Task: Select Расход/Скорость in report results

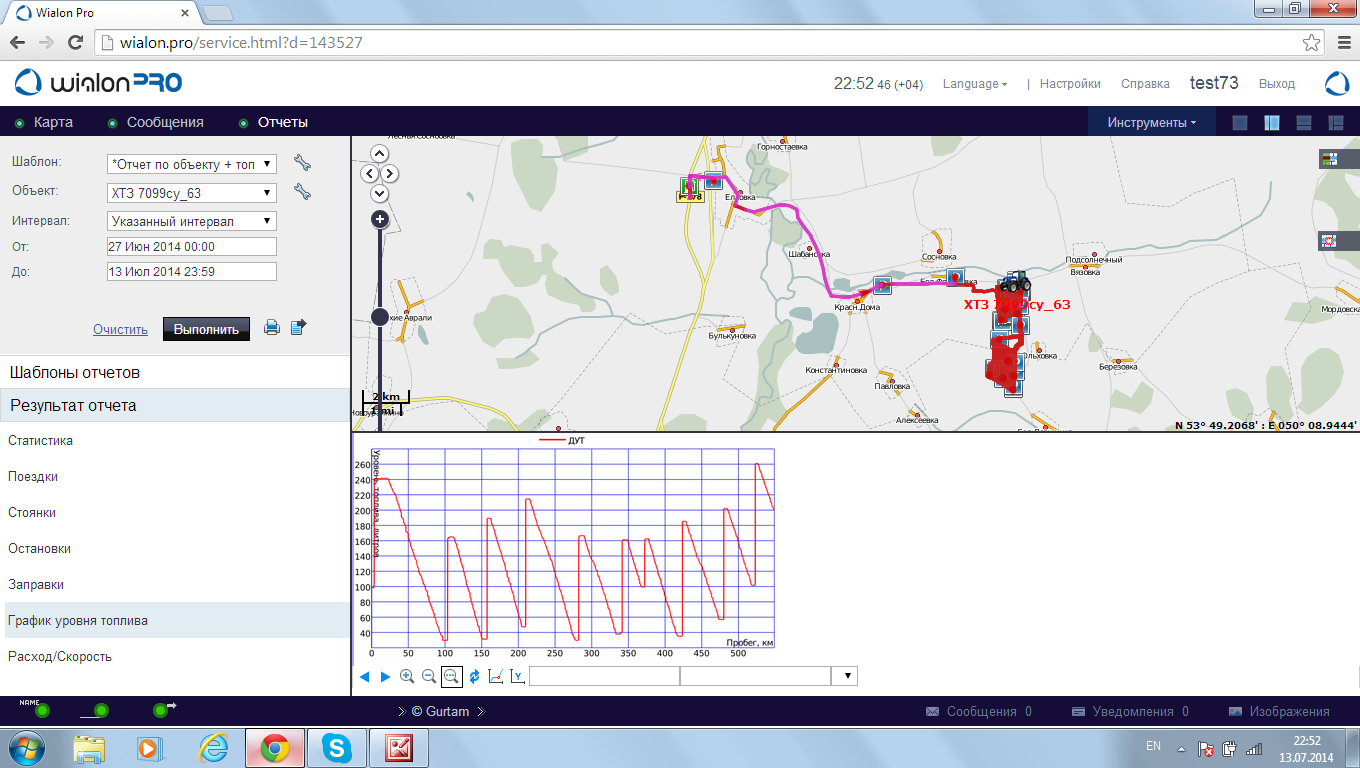Action: coord(60,657)
